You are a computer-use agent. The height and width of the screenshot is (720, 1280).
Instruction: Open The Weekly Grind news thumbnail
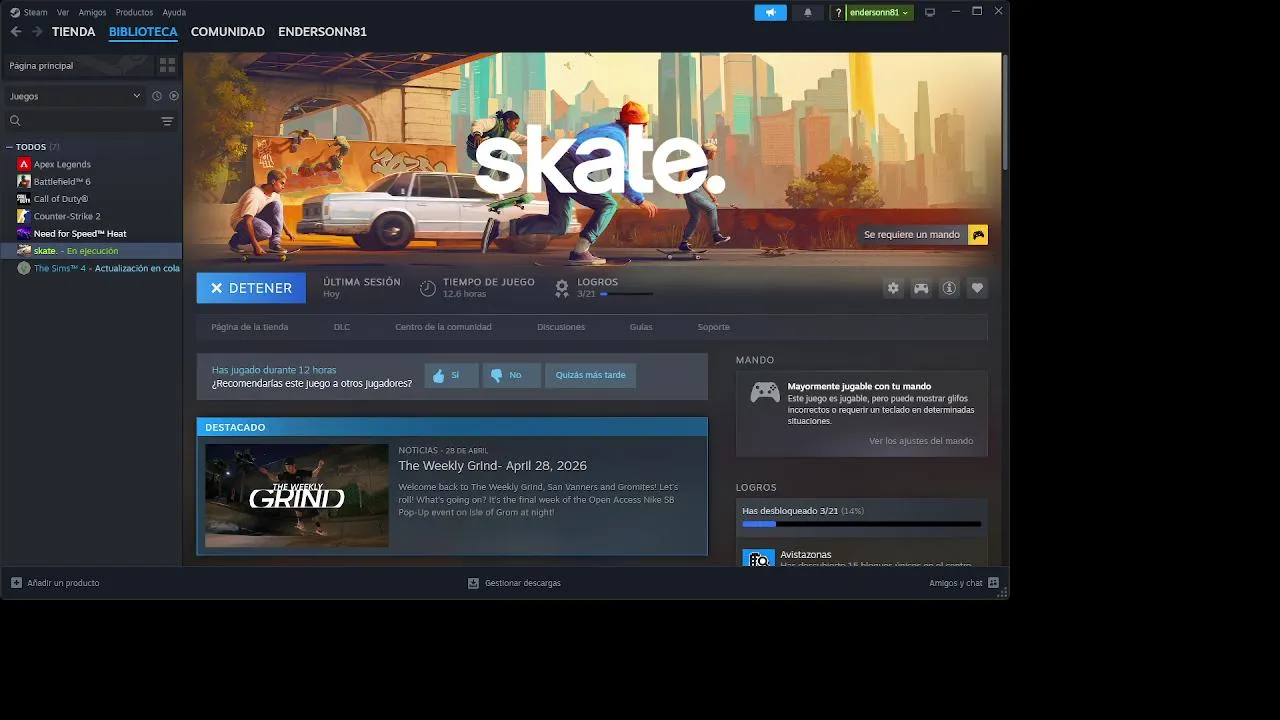click(x=297, y=496)
